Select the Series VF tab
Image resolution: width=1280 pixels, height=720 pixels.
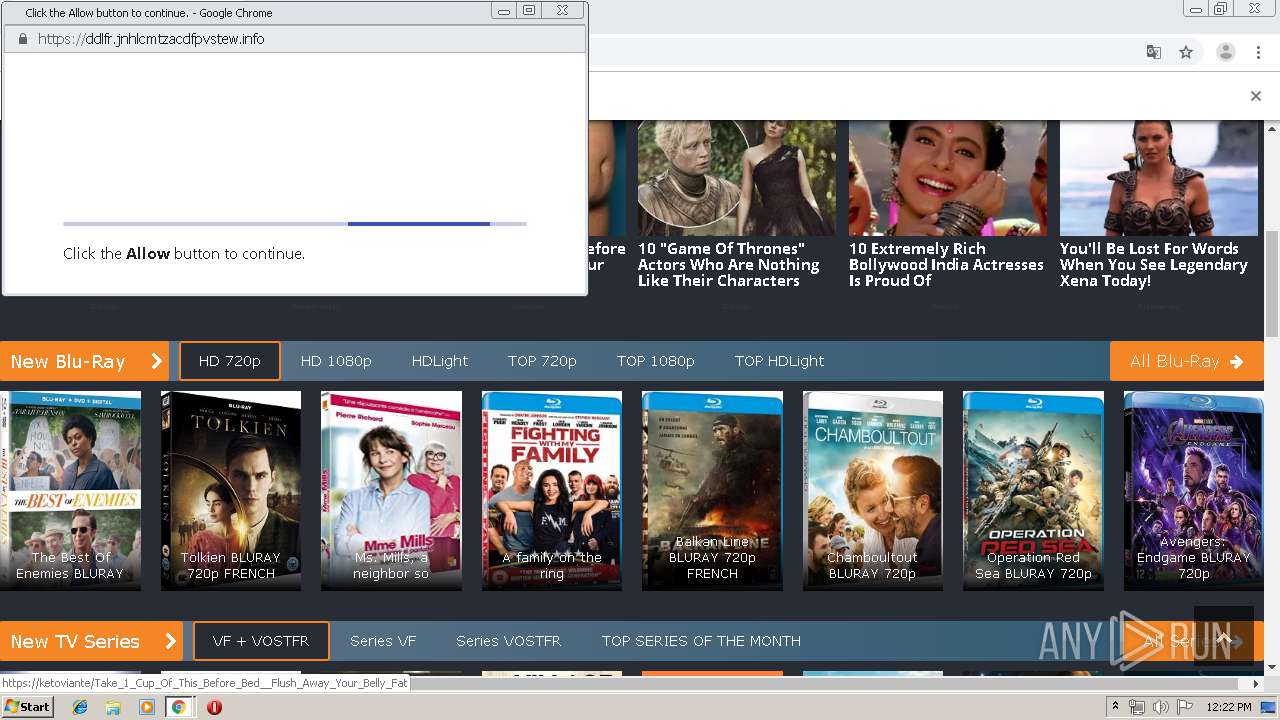click(x=383, y=641)
